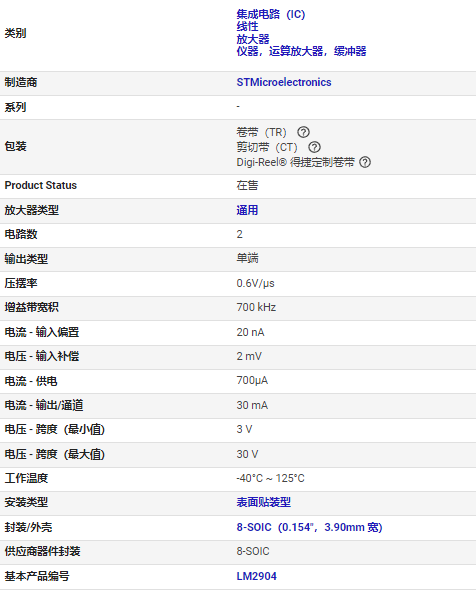
Task: Open the LM2904 base product number link
Action: click(256, 576)
